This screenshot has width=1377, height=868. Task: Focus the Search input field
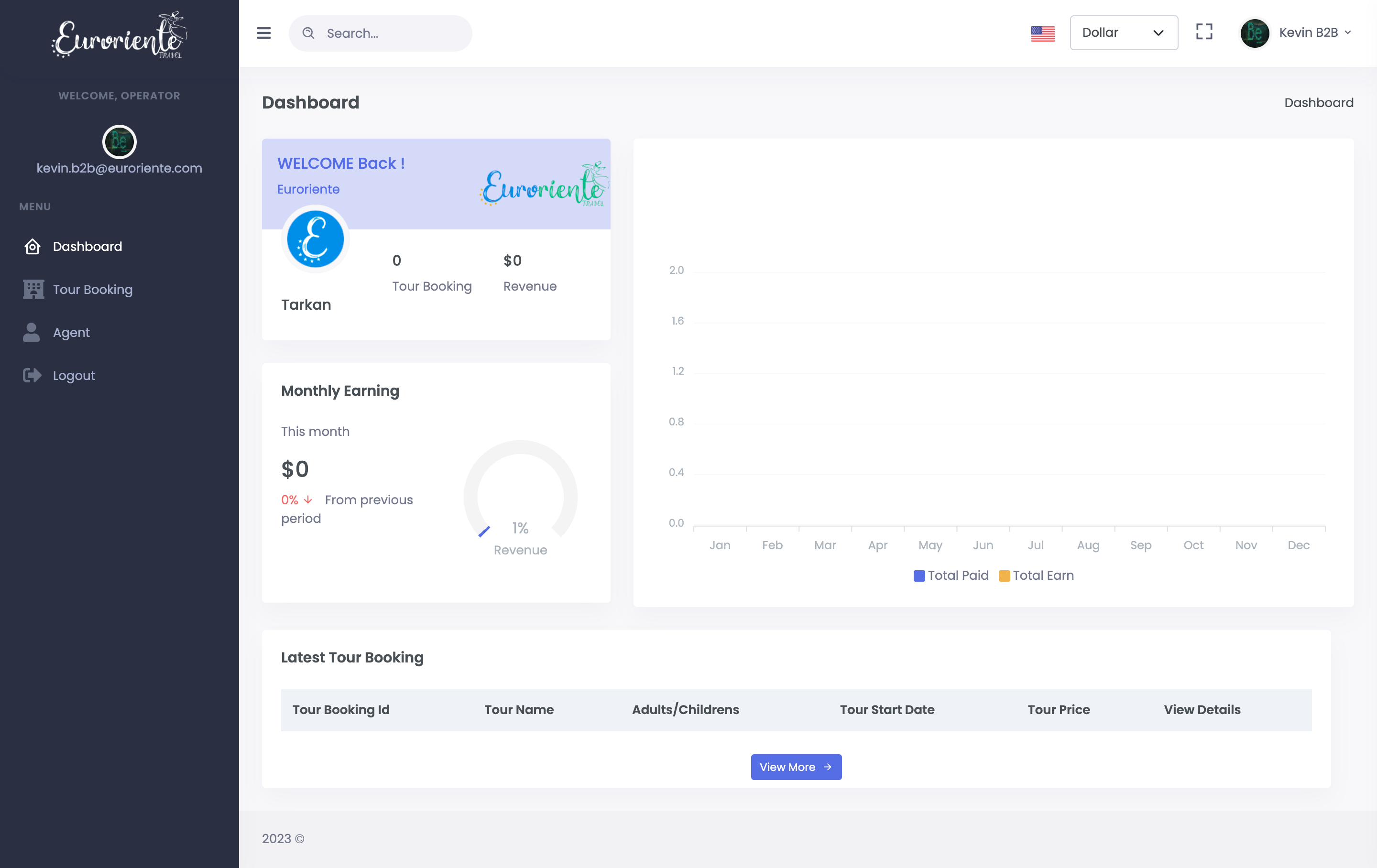click(380, 33)
